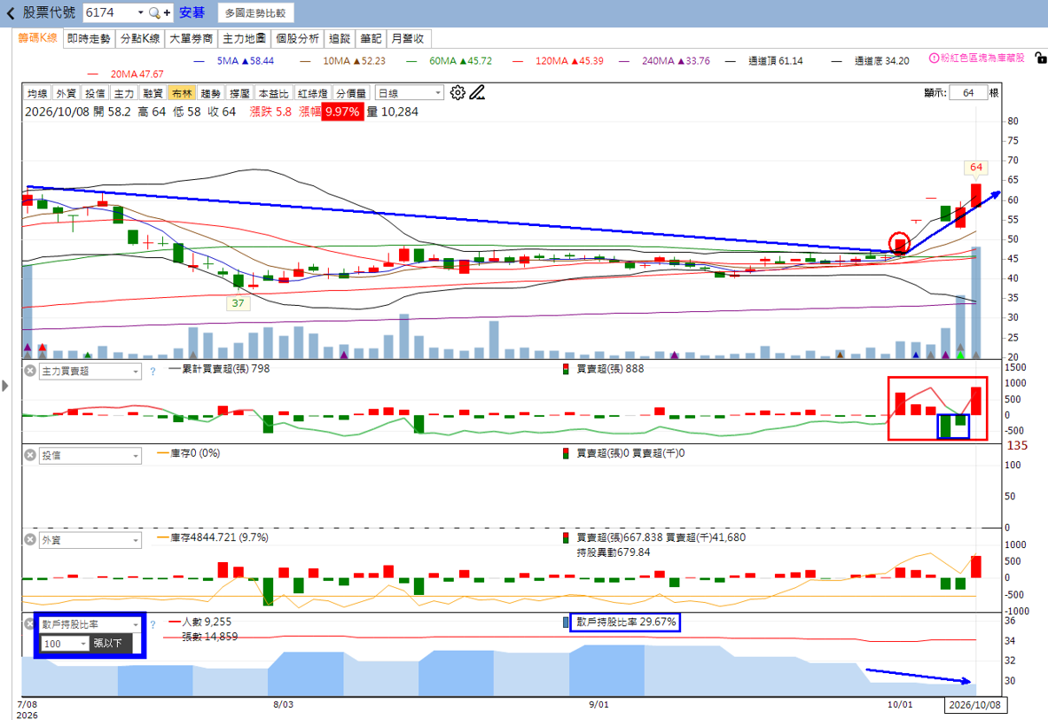Click the back arrow beside 股票代號
The height and width of the screenshot is (720, 1048).
tap(10, 13)
